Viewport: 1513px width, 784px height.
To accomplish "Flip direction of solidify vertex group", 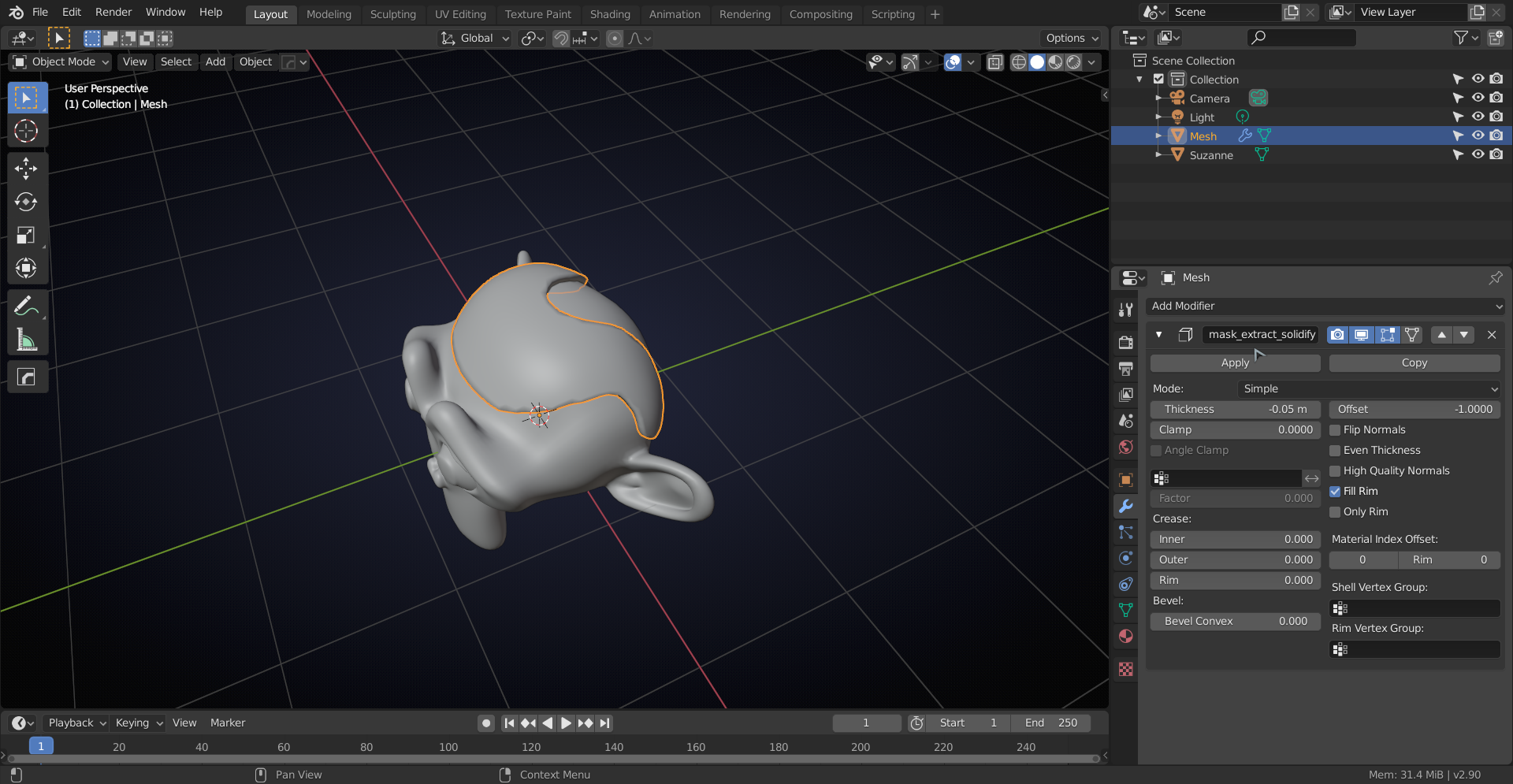I will [x=1311, y=478].
